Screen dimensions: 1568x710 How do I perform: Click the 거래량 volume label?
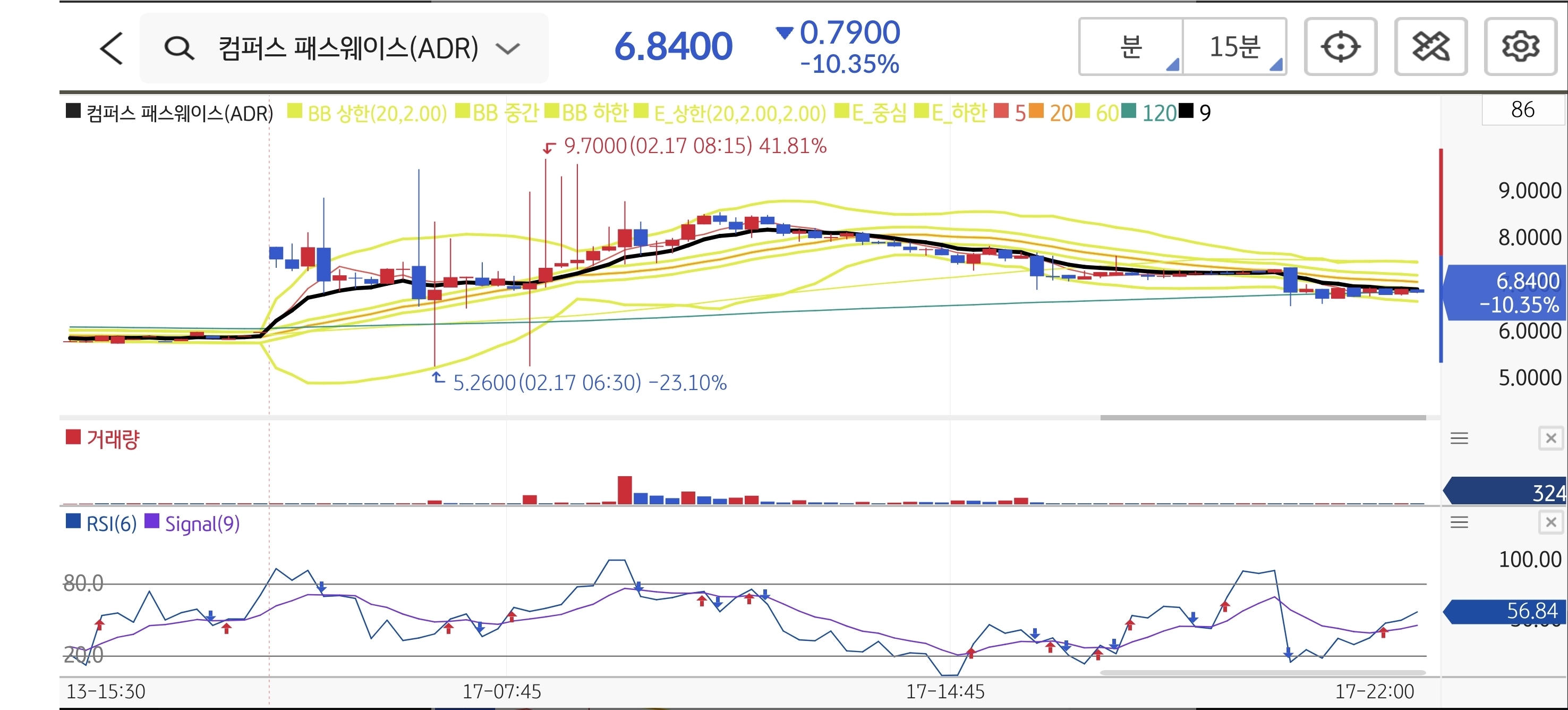113,438
